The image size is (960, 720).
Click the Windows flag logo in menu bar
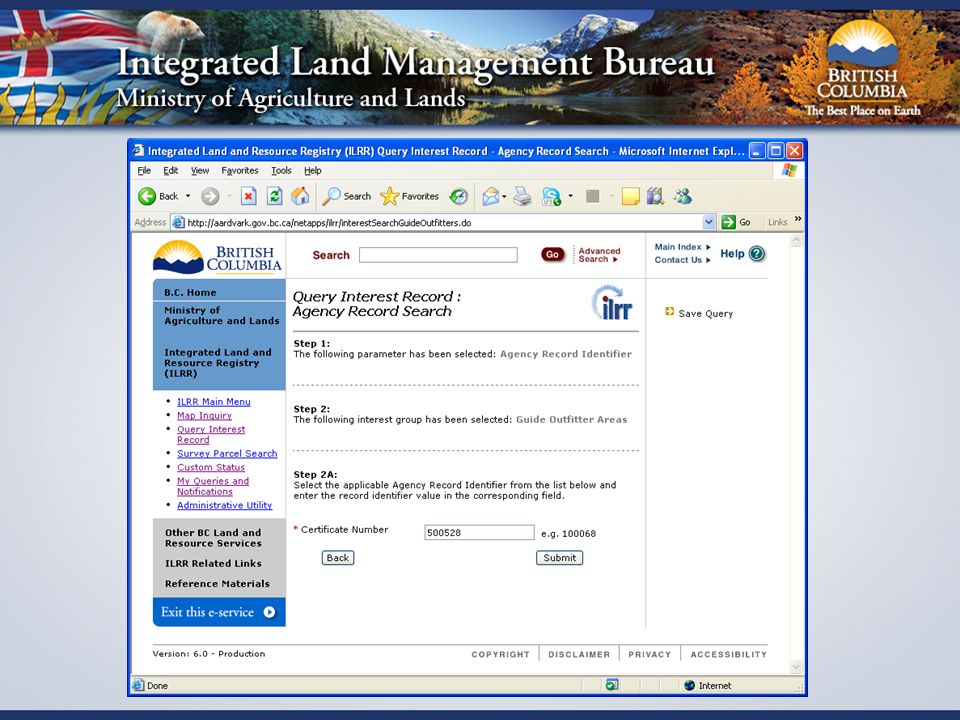point(789,170)
